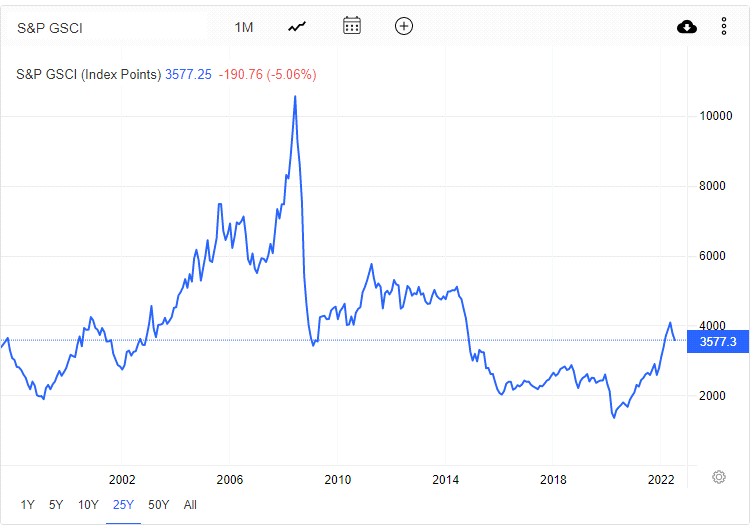
Task: Switch to the 10Y range
Action: [x=88, y=505]
